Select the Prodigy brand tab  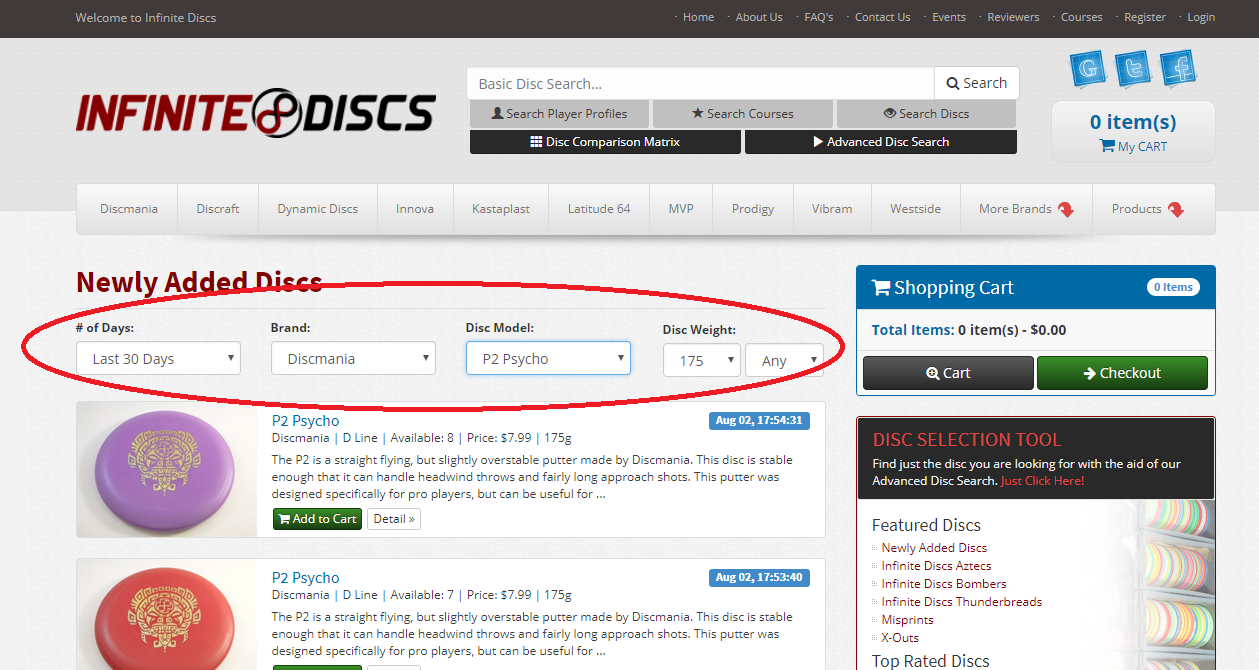[753, 209]
